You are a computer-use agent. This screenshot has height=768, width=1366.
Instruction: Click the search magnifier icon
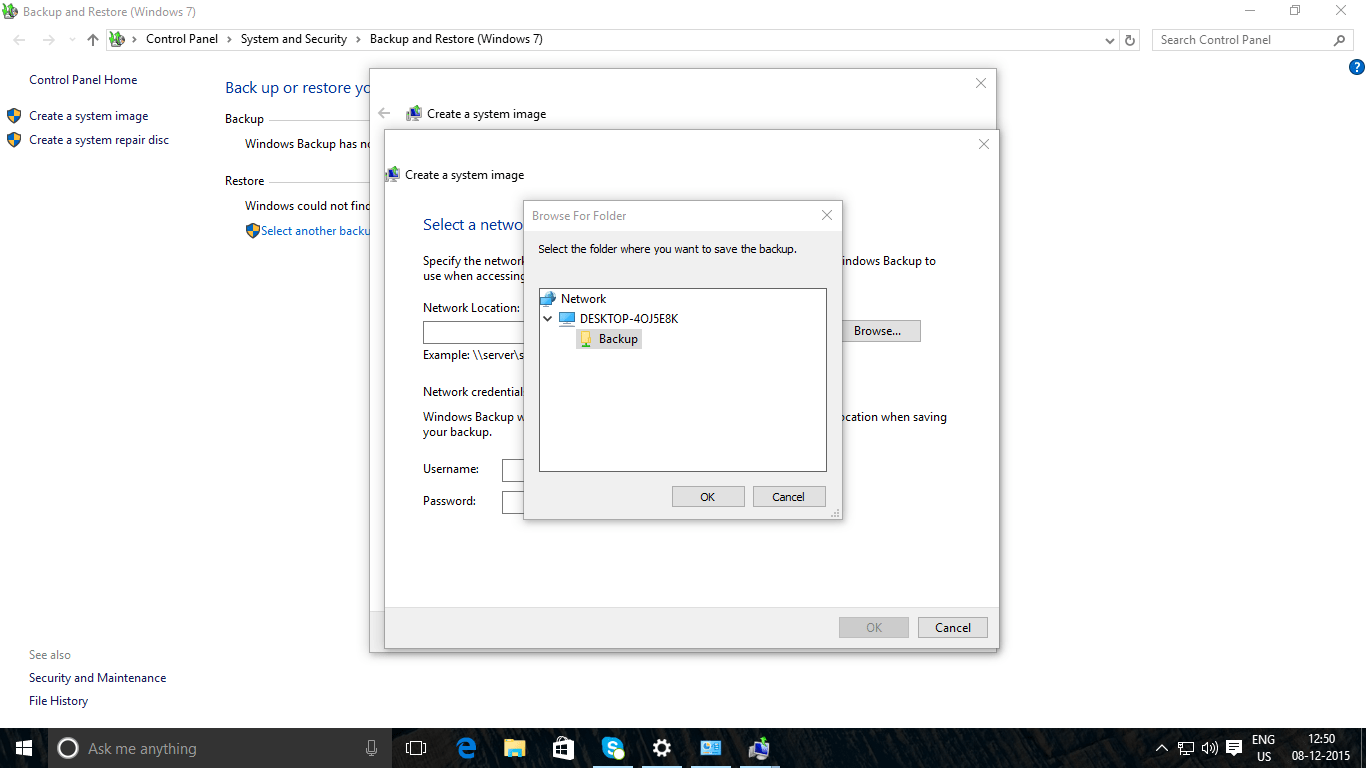(x=1340, y=40)
